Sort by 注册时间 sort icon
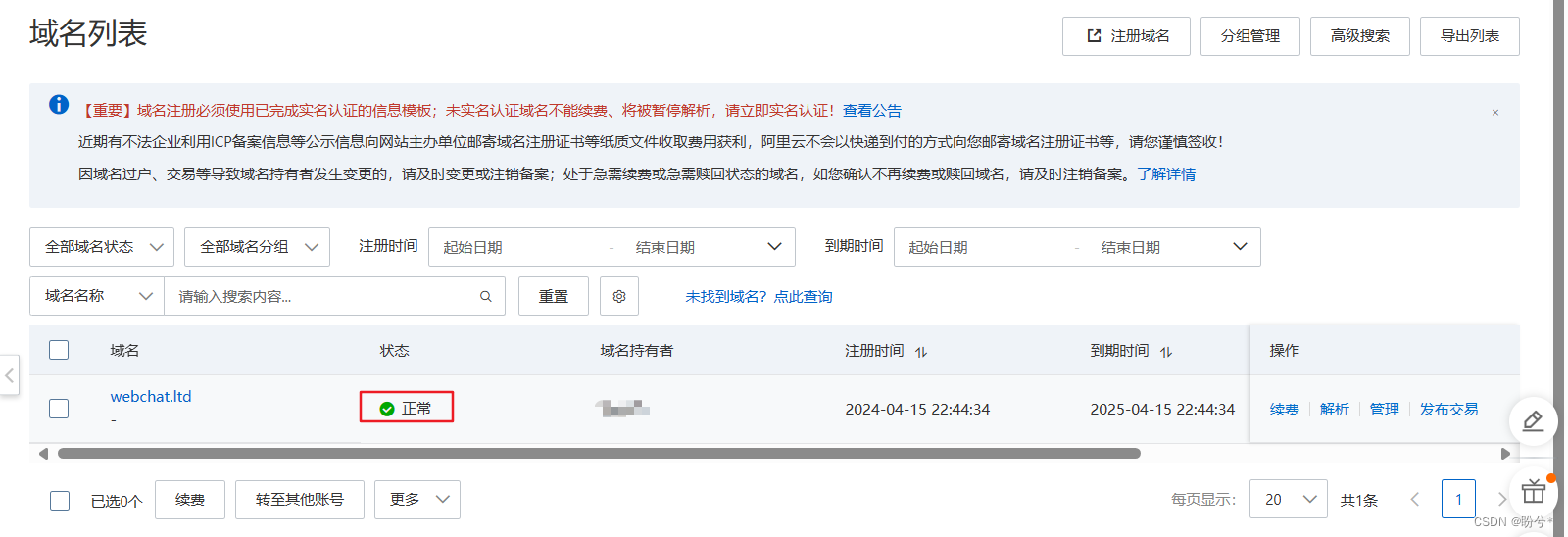The width and height of the screenshot is (1568, 537). [921, 352]
